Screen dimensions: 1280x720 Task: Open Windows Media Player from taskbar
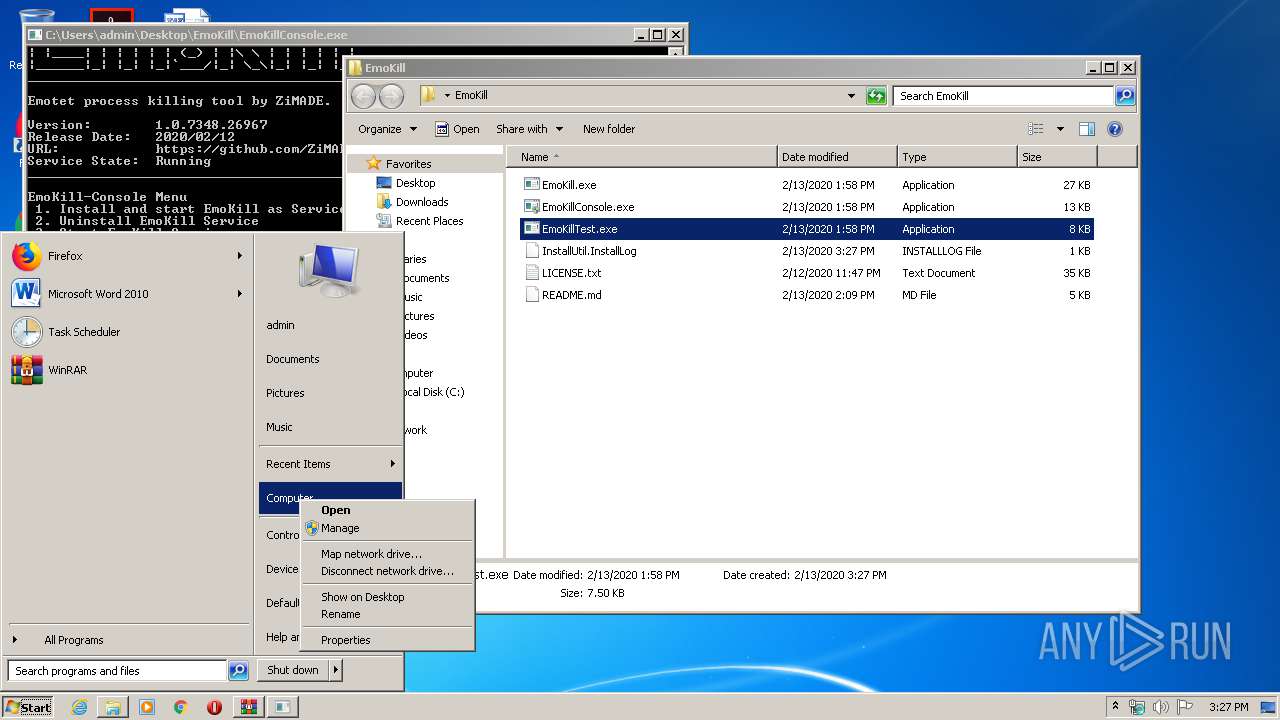coord(147,707)
